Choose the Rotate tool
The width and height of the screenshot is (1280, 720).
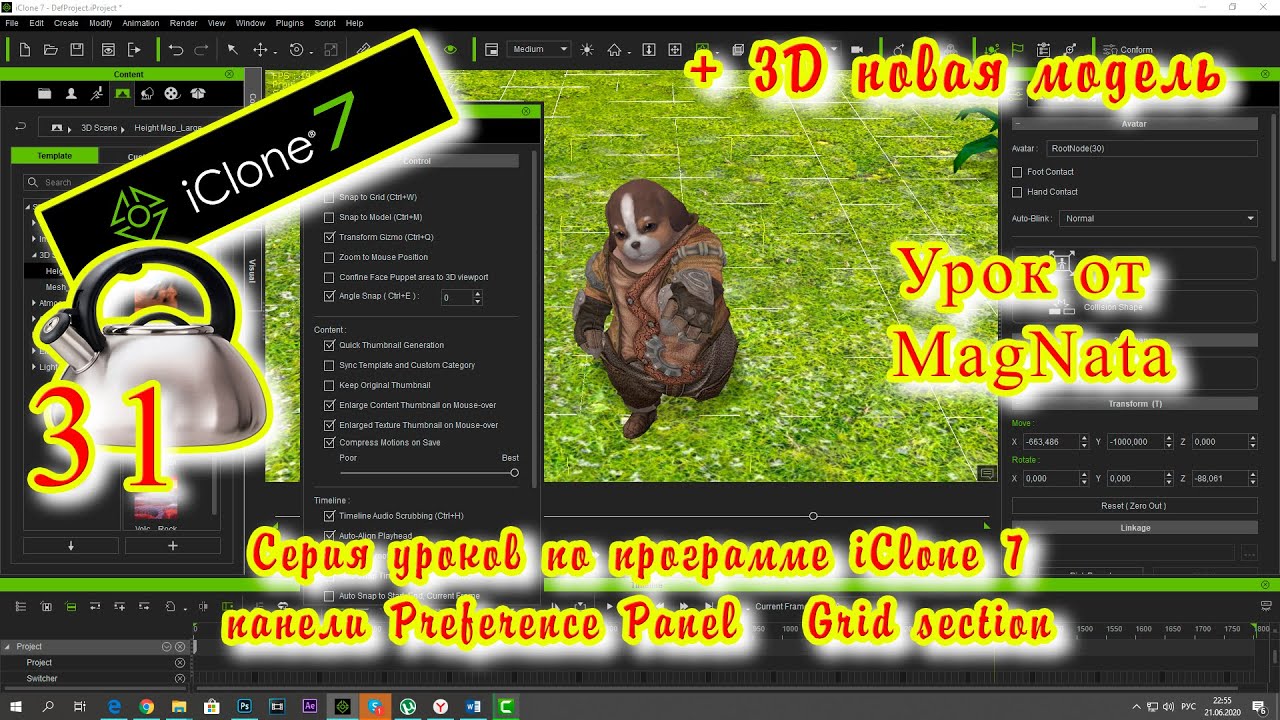[x=297, y=49]
